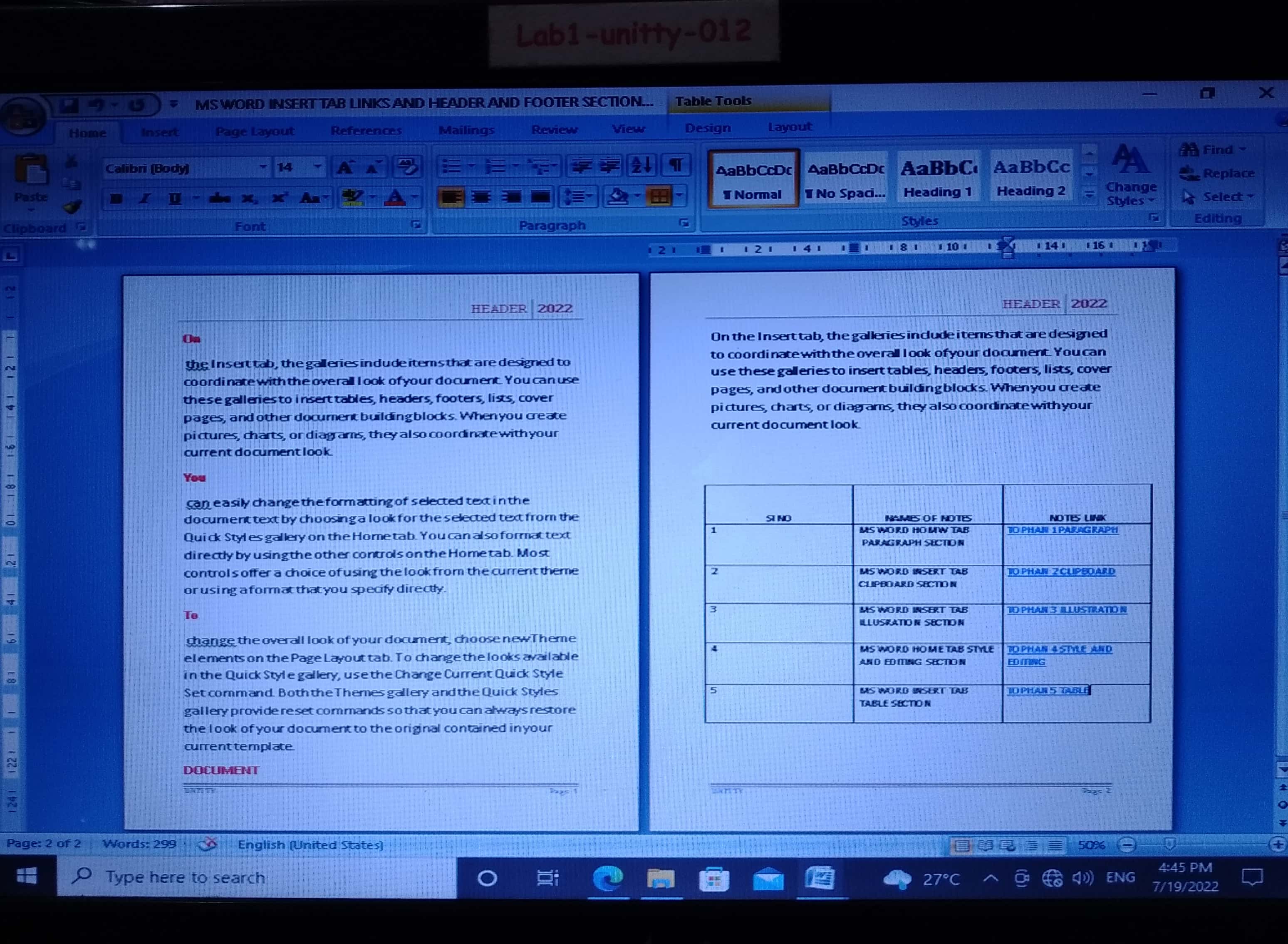Open Microsoft Edge from the taskbar
This screenshot has width=1288, height=944.
pos(608,878)
